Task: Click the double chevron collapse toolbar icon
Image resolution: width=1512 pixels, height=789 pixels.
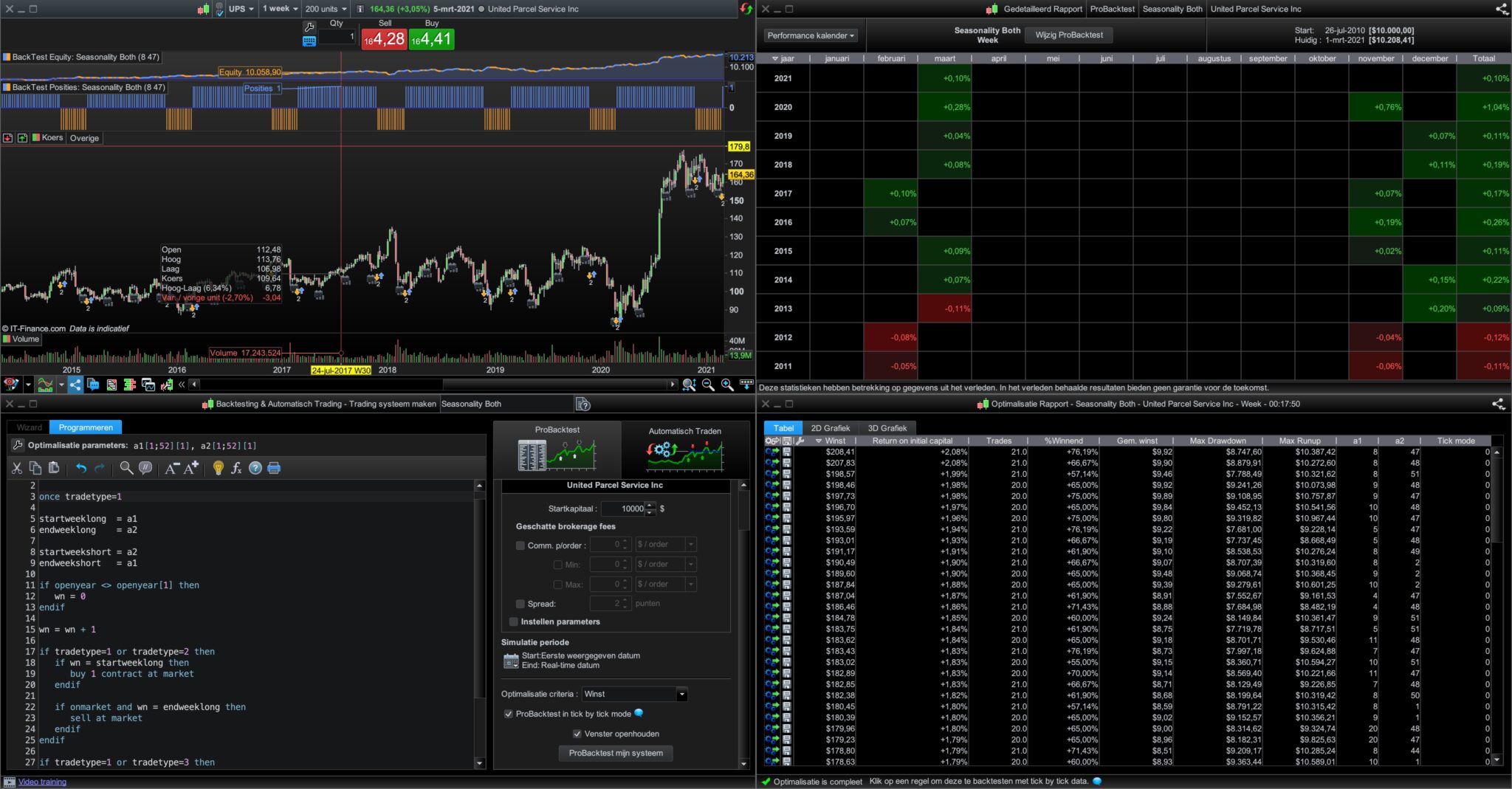Action: pyautogui.click(x=182, y=385)
